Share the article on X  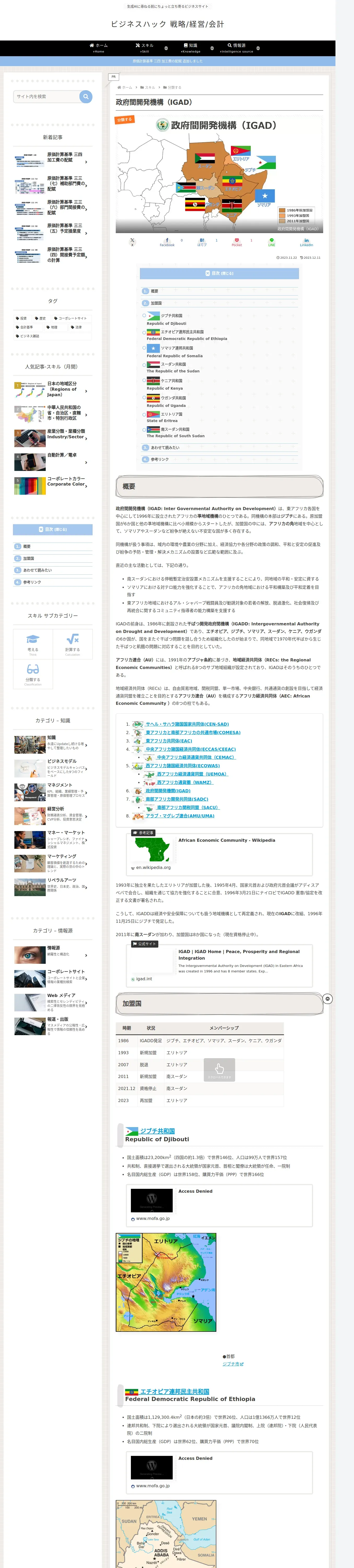pos(132,242)
